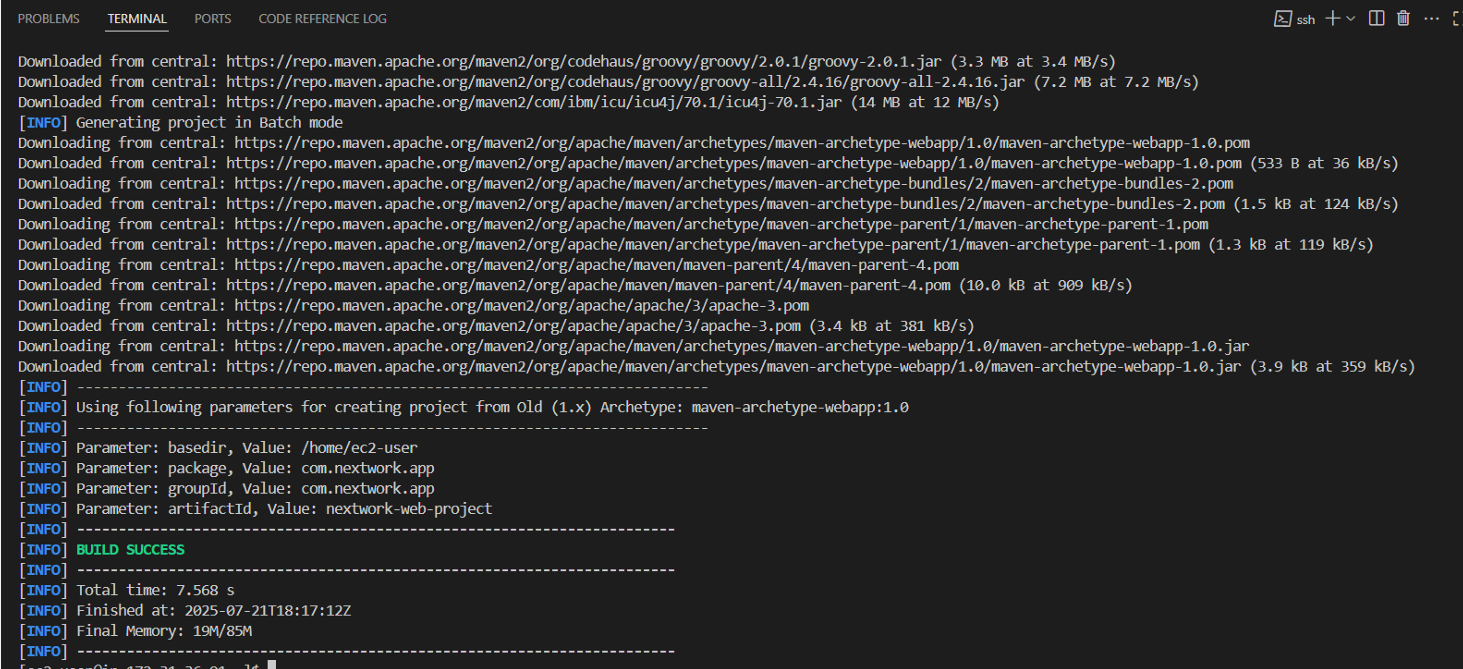Select the TERMINAL tab
This screenshot has height=669, width=1463.
pos(137,19)
